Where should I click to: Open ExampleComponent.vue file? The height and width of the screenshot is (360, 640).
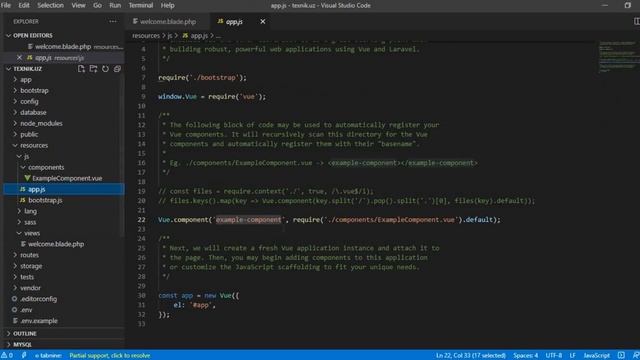(67, 178)
